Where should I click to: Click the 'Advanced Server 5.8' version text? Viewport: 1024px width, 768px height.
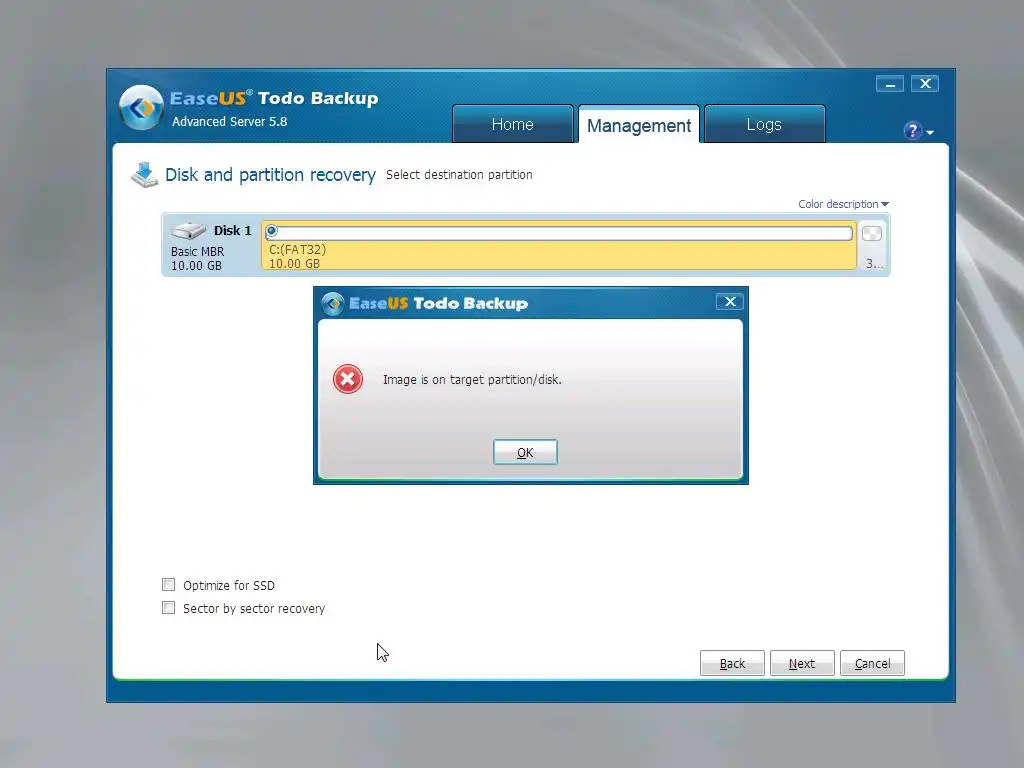(x=230, y=121)
